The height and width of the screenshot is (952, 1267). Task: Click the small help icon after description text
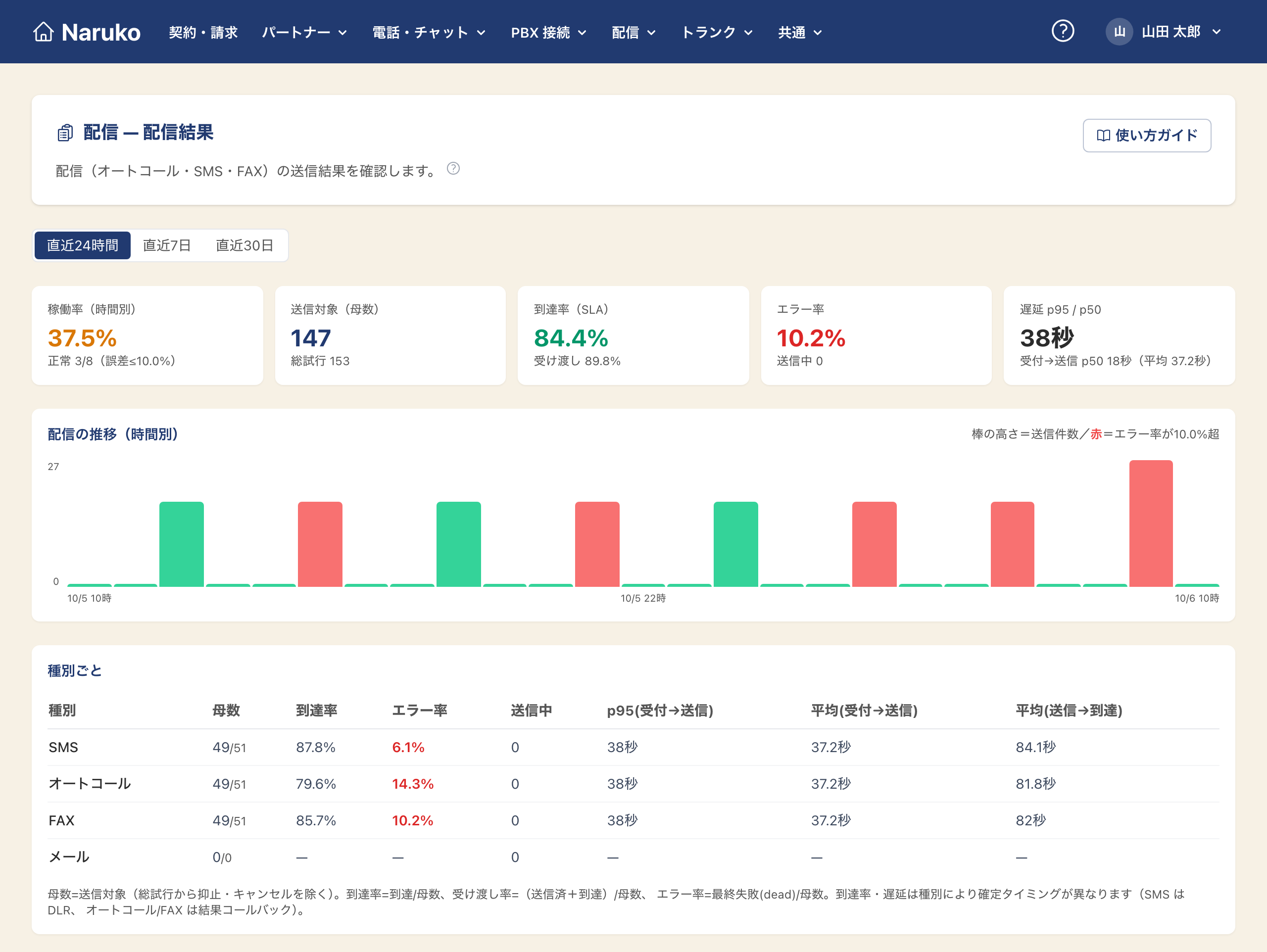pyautogui.click(x=453, y=168)
